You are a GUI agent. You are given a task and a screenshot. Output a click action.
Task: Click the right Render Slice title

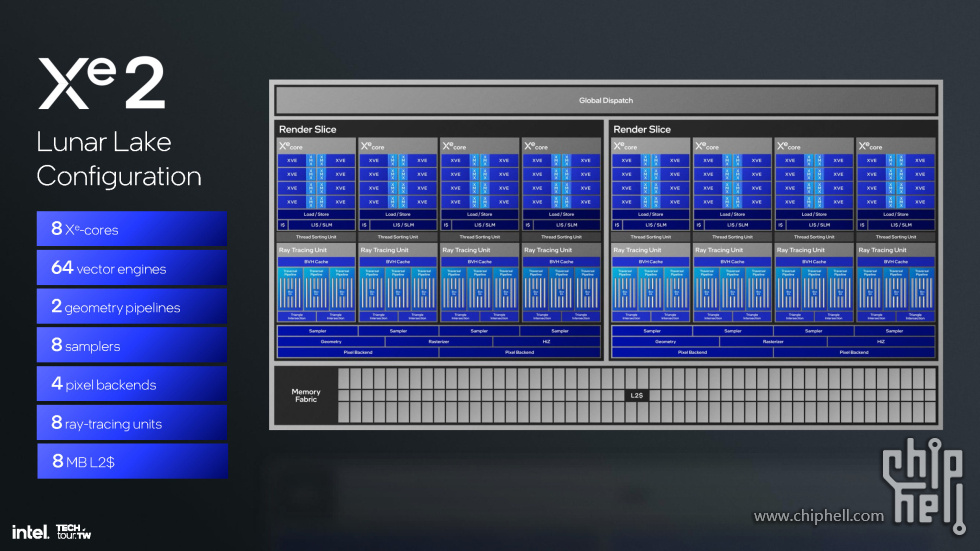tap(642, 129)
